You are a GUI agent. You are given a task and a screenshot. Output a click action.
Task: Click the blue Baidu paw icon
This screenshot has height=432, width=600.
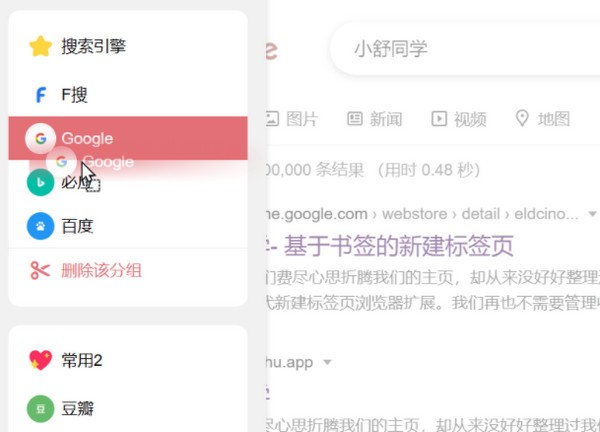pyautogui.click(x=40, y=226)
